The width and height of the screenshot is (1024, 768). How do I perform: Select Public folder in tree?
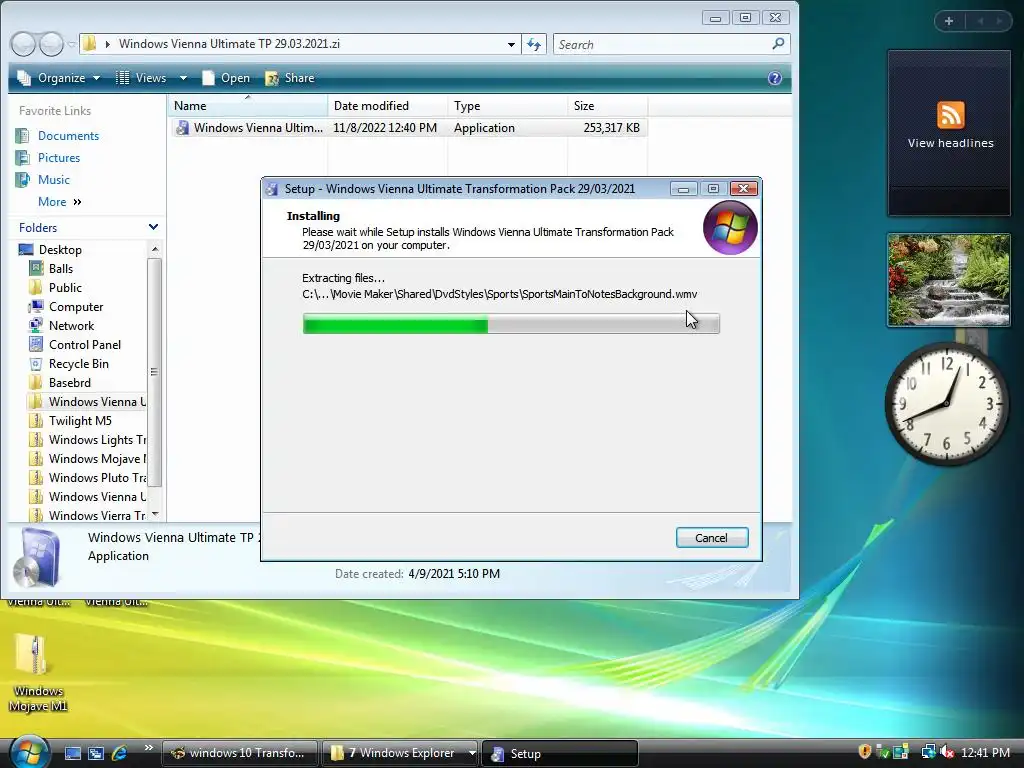pos(65,287)
